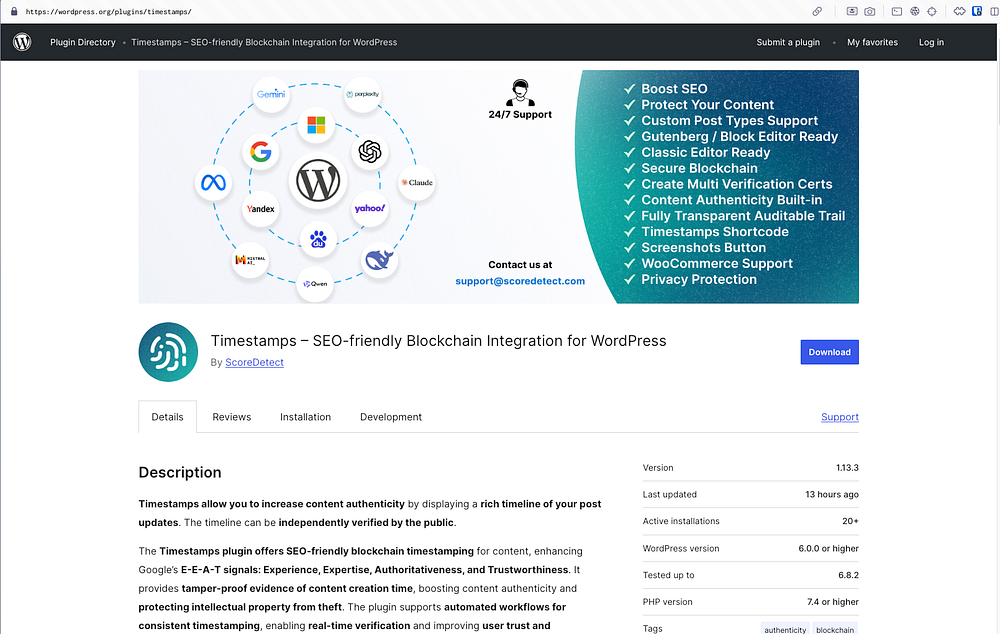This screenshot has width=1000, height=634.
Task: Click the Description heading
Action: [x=180, y=473]
